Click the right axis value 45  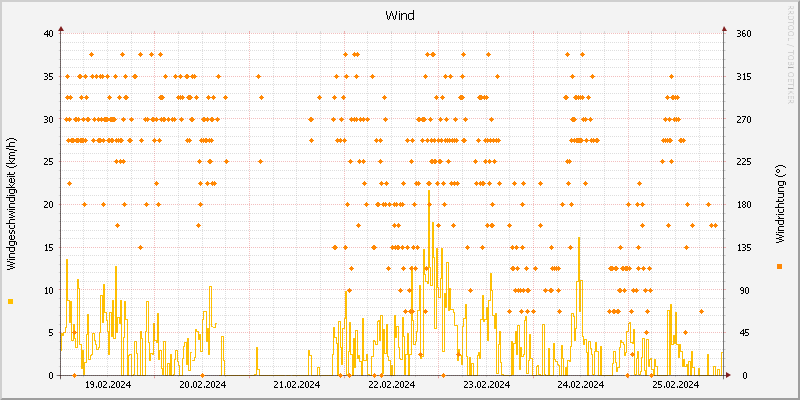point(743,333)
